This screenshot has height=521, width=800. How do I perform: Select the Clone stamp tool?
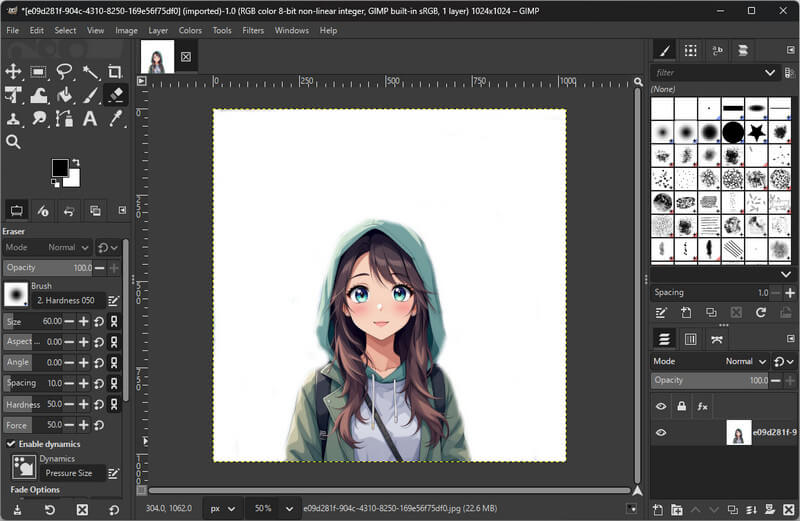click(x=13, y=119)
